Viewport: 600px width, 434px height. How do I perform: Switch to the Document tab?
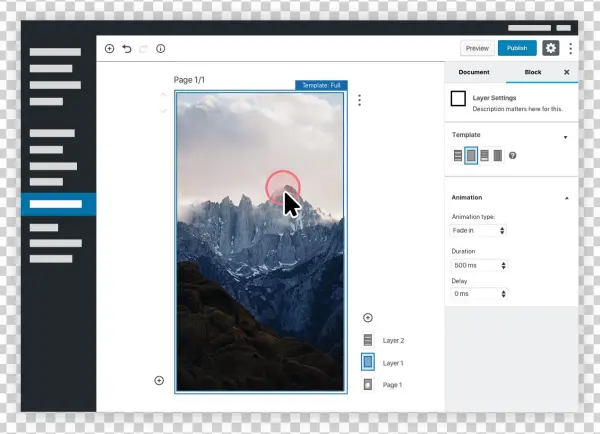pos(474,73)
